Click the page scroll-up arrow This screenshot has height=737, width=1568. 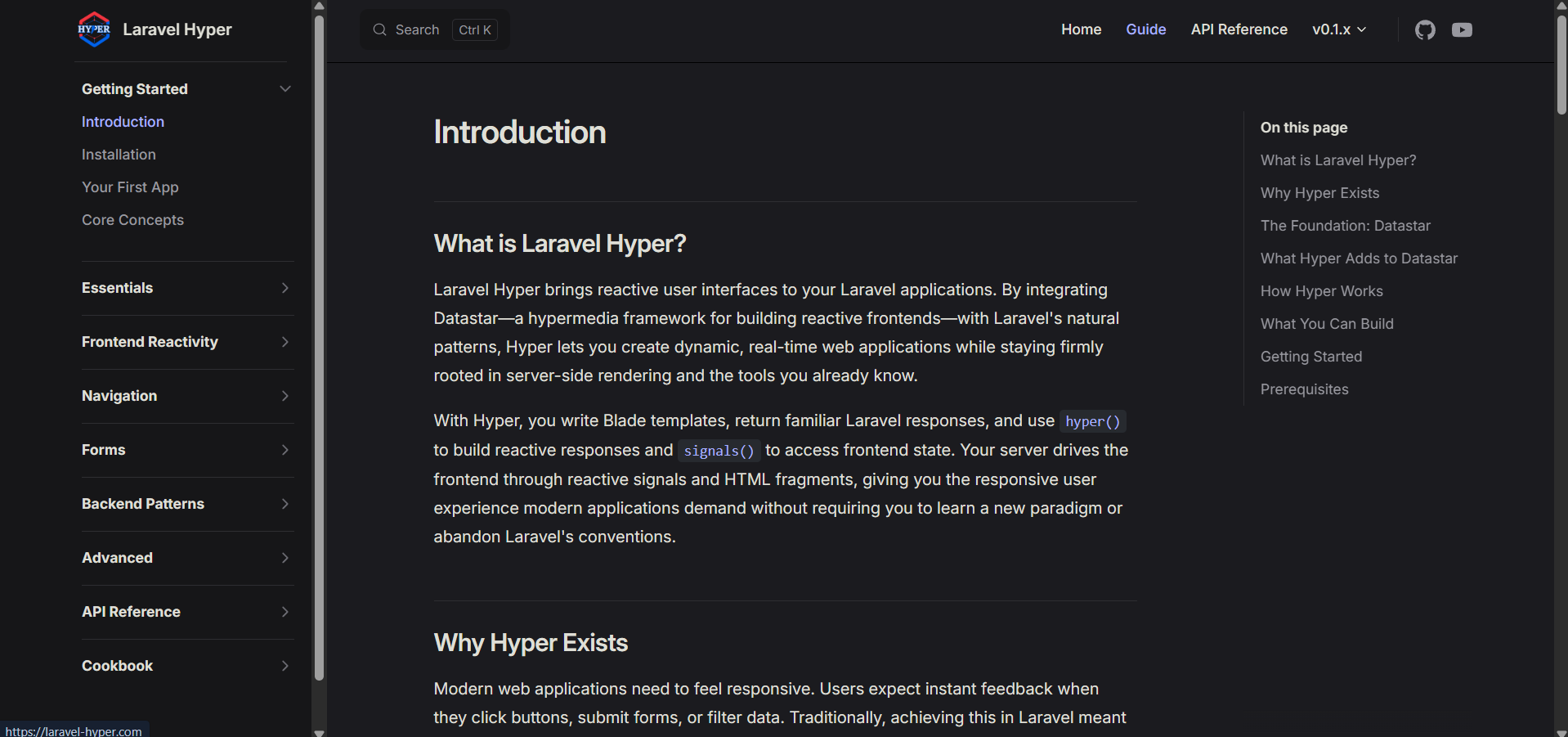pos(1561,7)
